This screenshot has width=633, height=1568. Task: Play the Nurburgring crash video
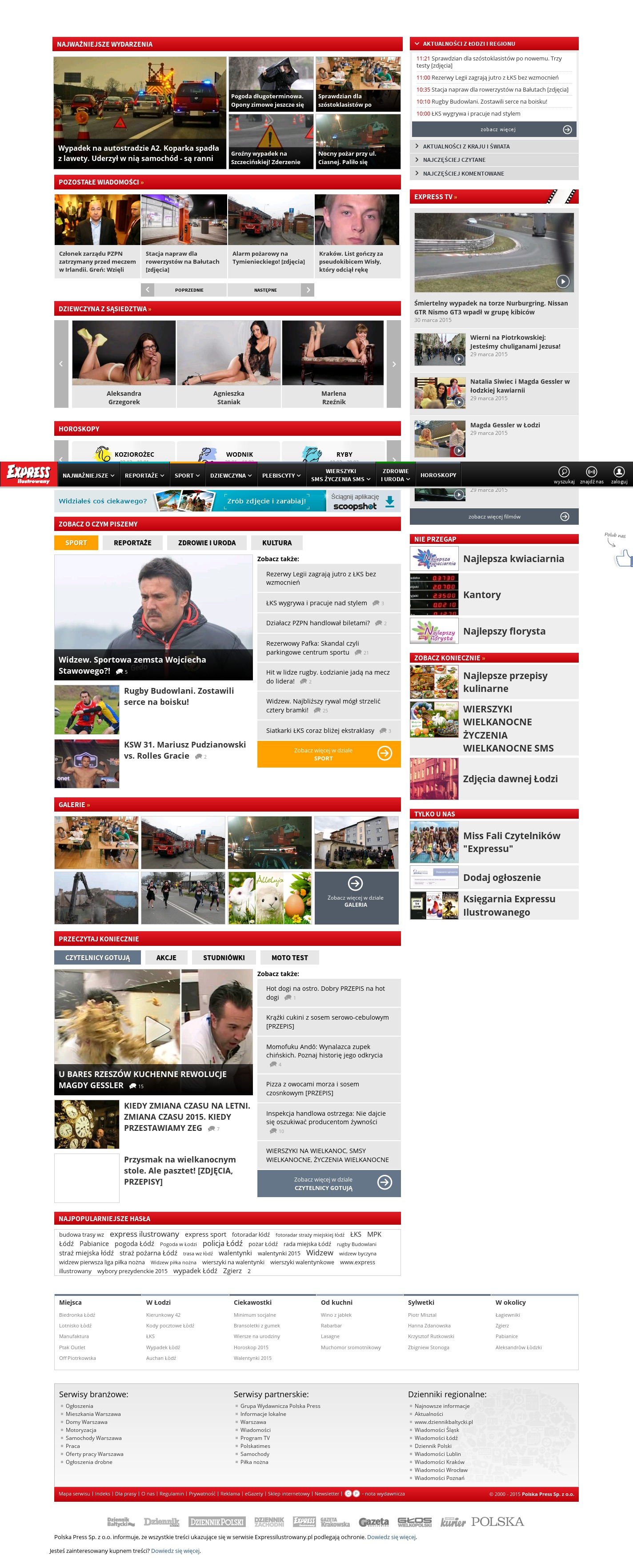click(x=562, y=281)
